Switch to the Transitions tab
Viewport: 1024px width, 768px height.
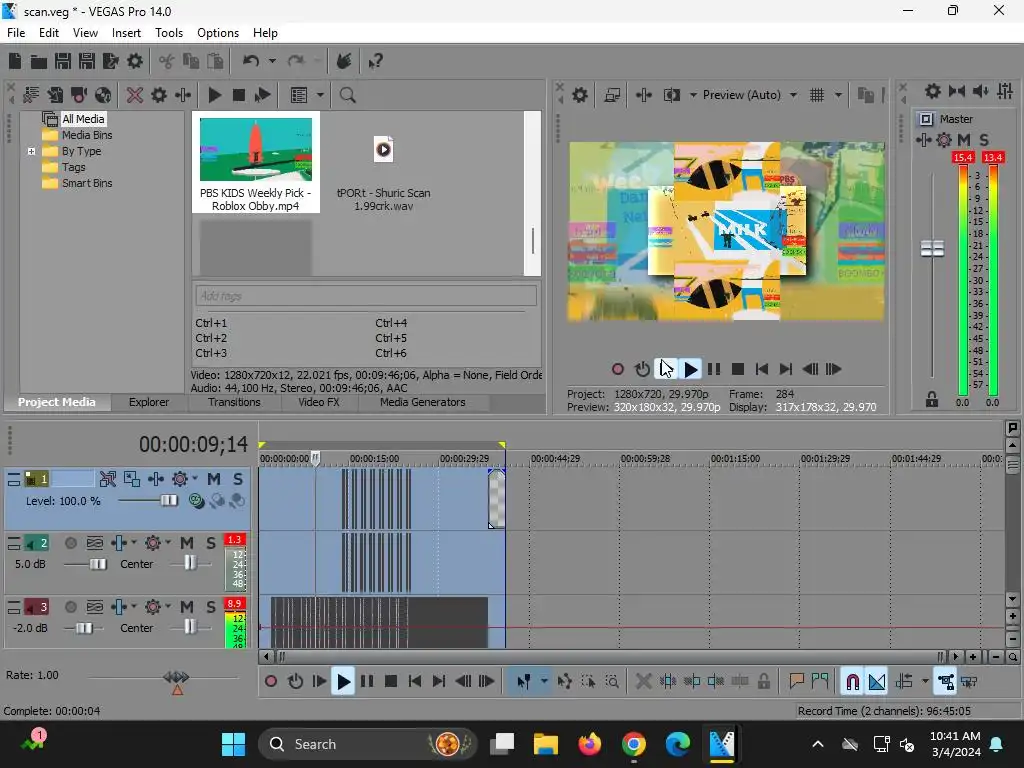pyautogui.click(x=234, y=402)
